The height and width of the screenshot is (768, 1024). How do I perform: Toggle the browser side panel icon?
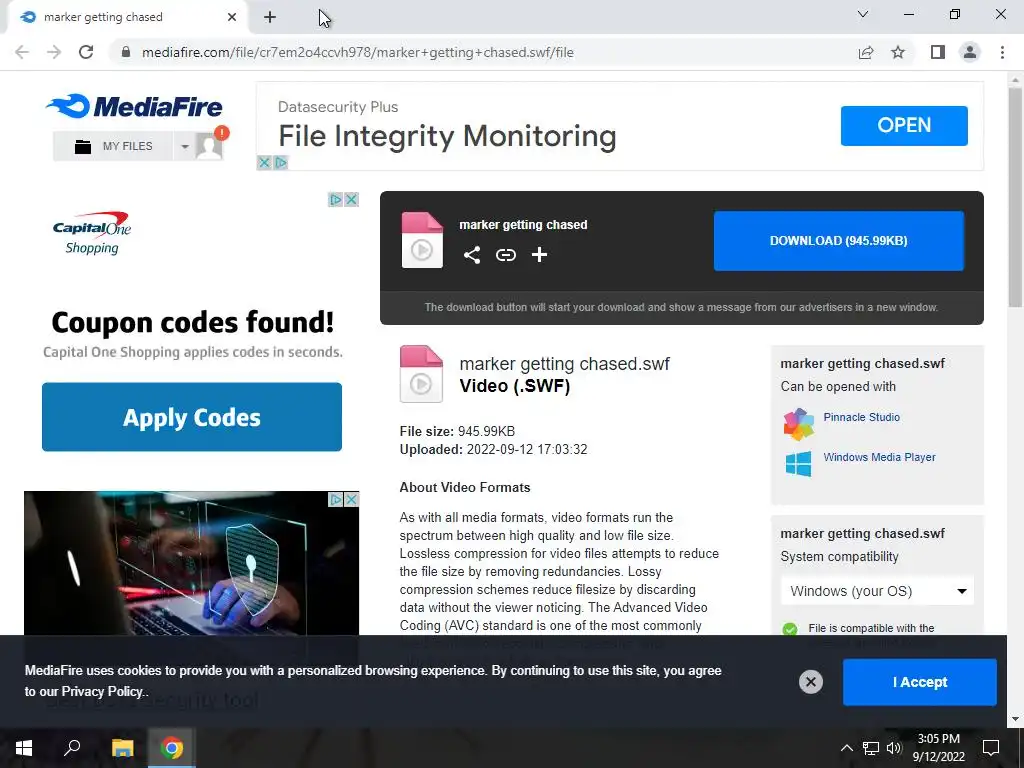[x=938, y=52]
